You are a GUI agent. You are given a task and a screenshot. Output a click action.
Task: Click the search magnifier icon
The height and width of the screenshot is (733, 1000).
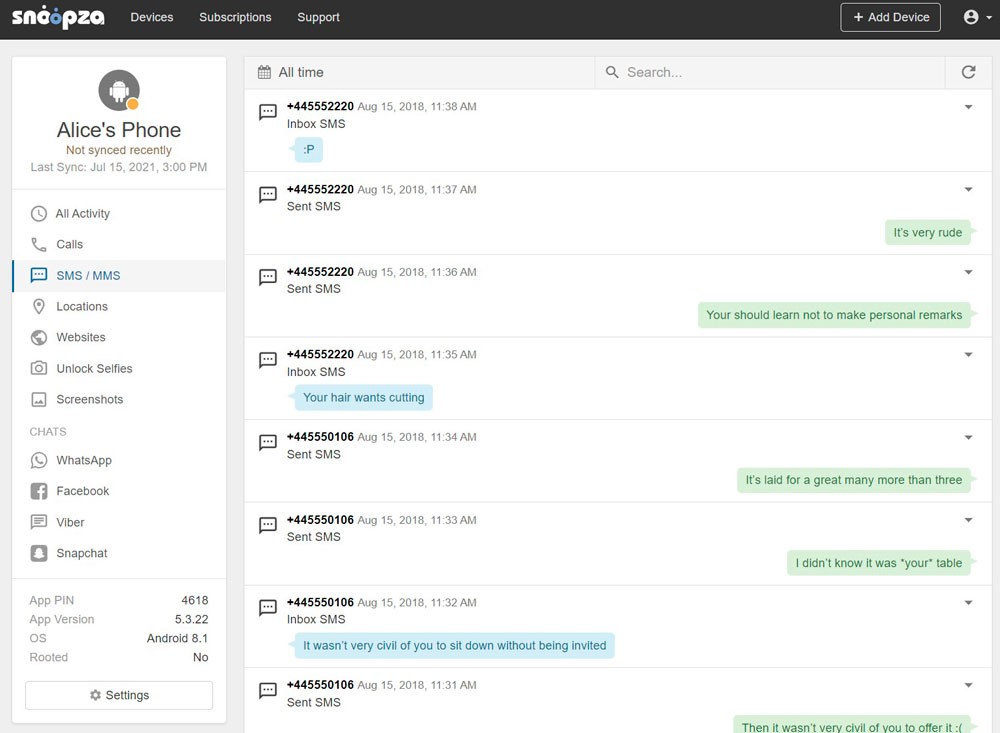point(612,72)
